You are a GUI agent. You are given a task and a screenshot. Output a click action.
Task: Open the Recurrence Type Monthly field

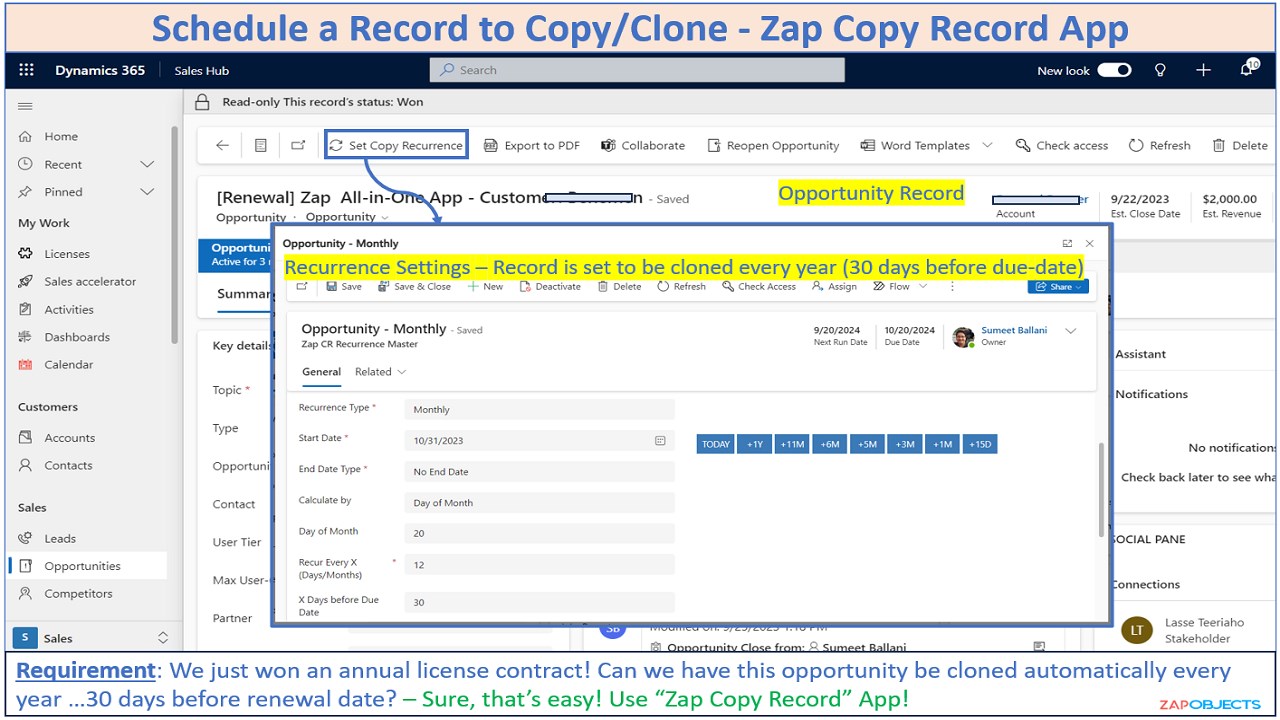tap(540, 409)
